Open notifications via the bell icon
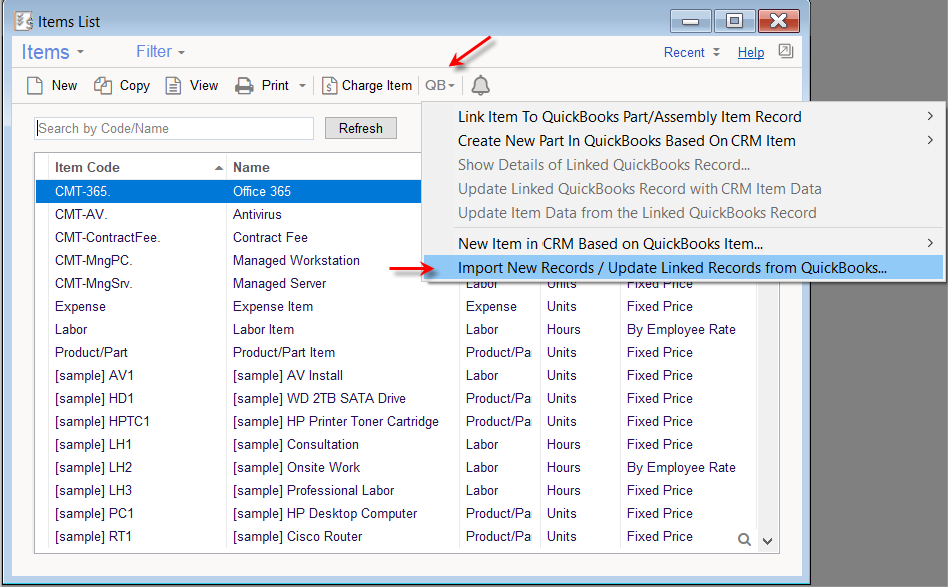 pyautogui.click(x=479, y=85)
